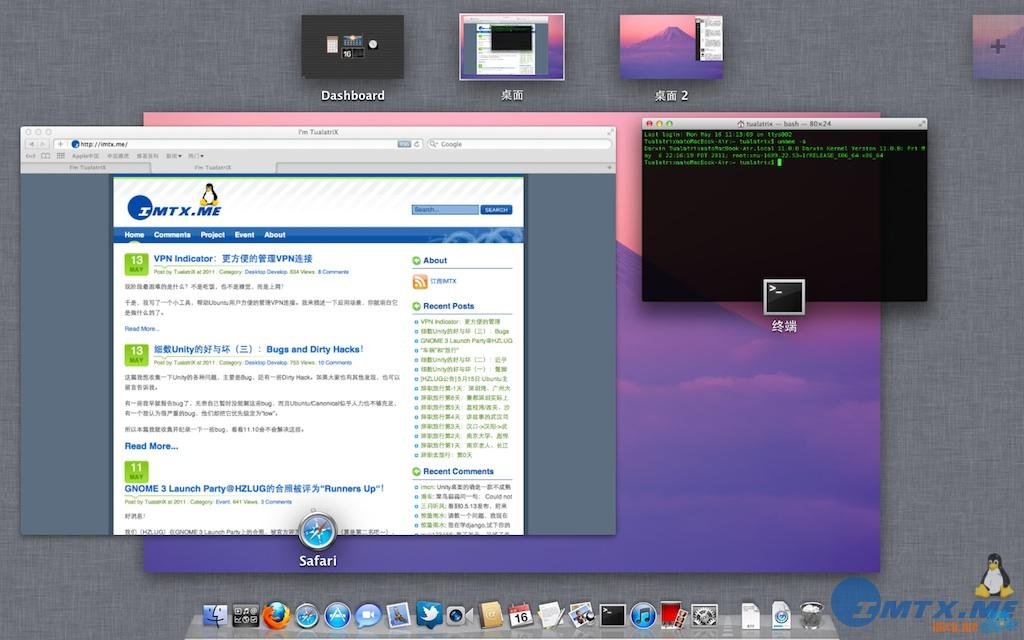Add a new desktop with the plus button
Image resolution: width=1024 pixels, height=640 pixels.
pos(998,47)
